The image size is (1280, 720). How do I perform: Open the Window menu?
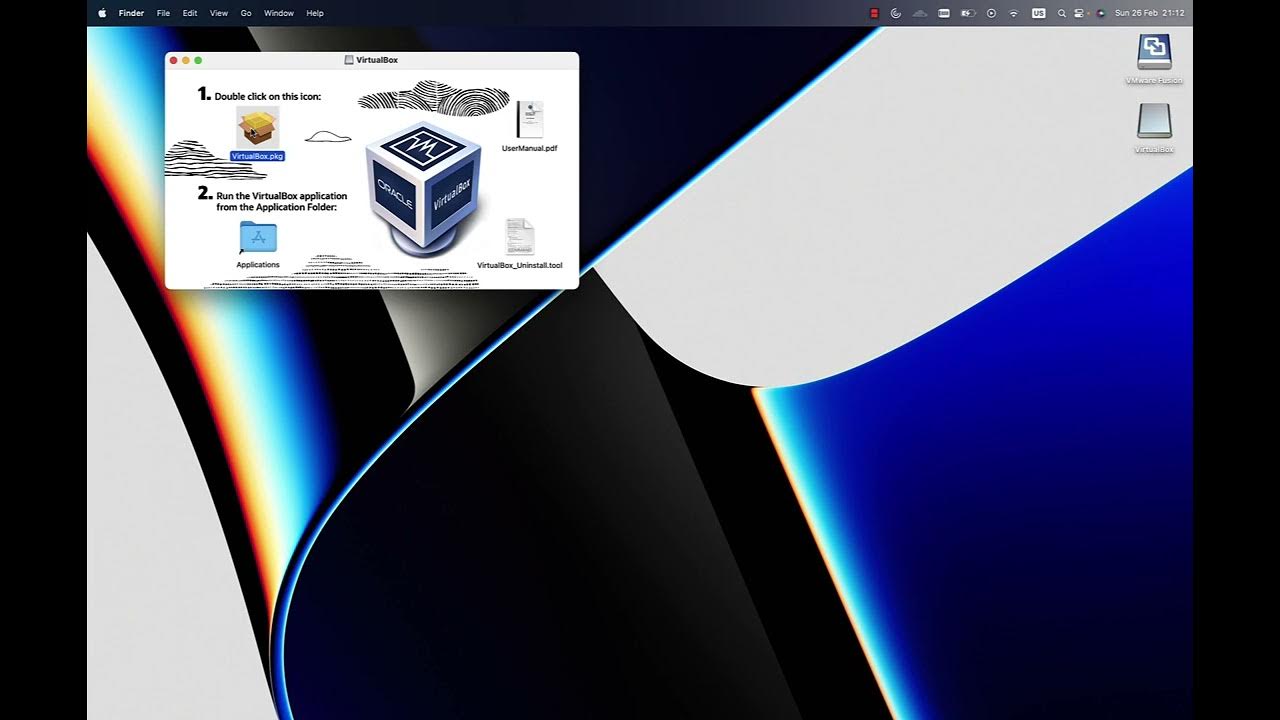279,13
